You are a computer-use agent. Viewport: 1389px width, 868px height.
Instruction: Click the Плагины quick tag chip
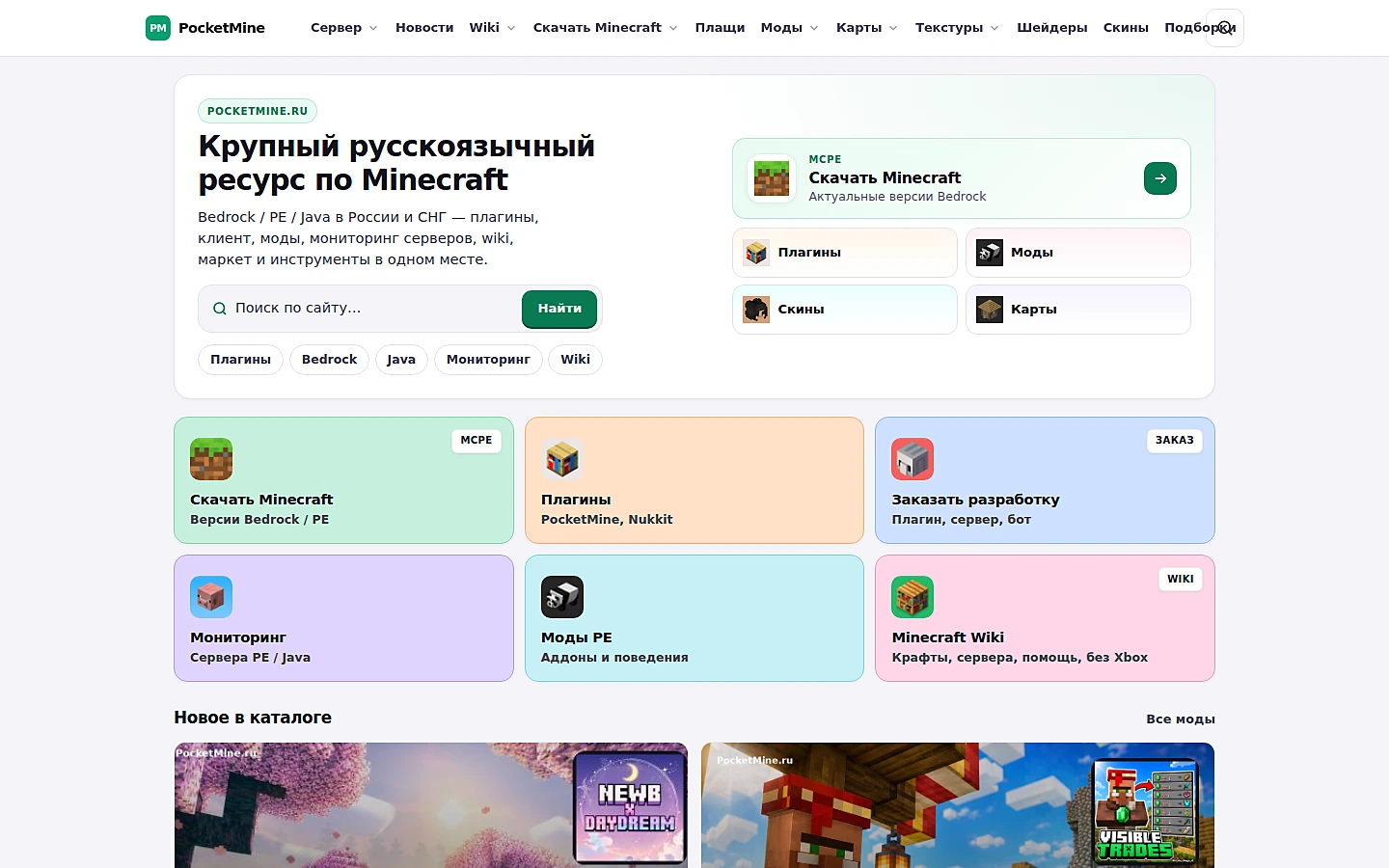pyautogui.click(x=240, y=360)
